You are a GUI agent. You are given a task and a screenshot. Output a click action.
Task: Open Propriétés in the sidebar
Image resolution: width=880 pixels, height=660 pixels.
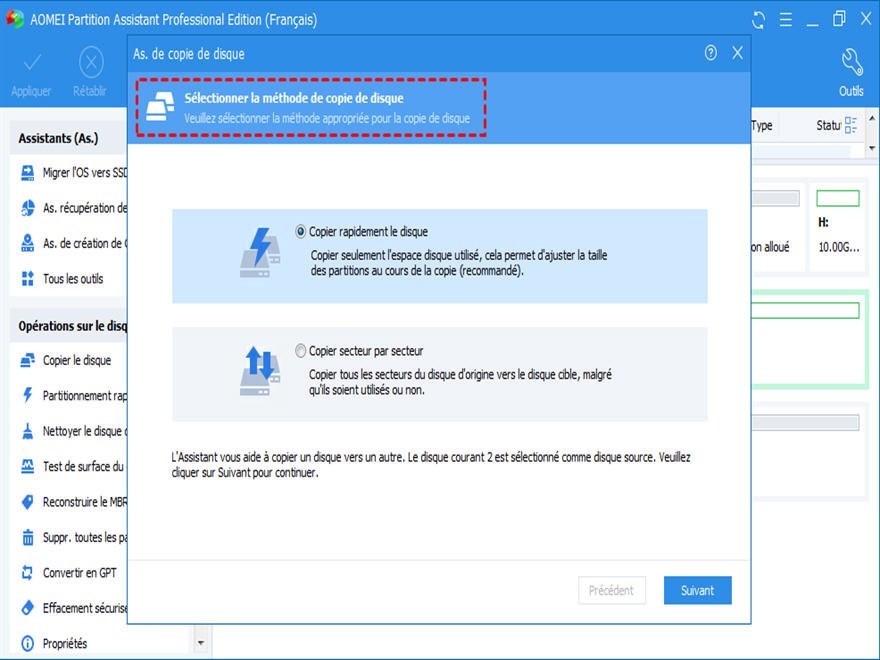pyautogui.click(x=65, y=643)
